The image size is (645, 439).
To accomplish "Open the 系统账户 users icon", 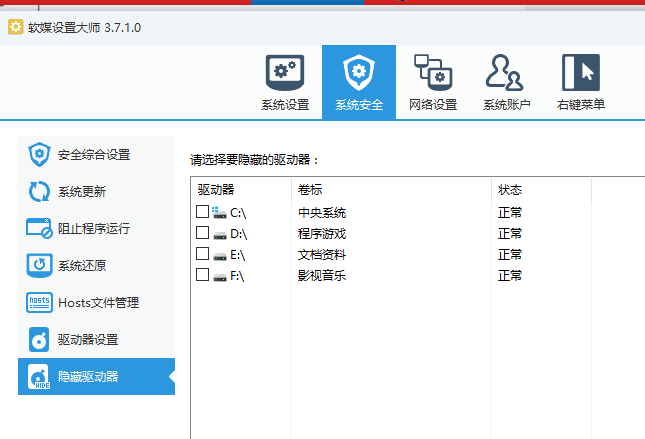I will tap(506, 73).
